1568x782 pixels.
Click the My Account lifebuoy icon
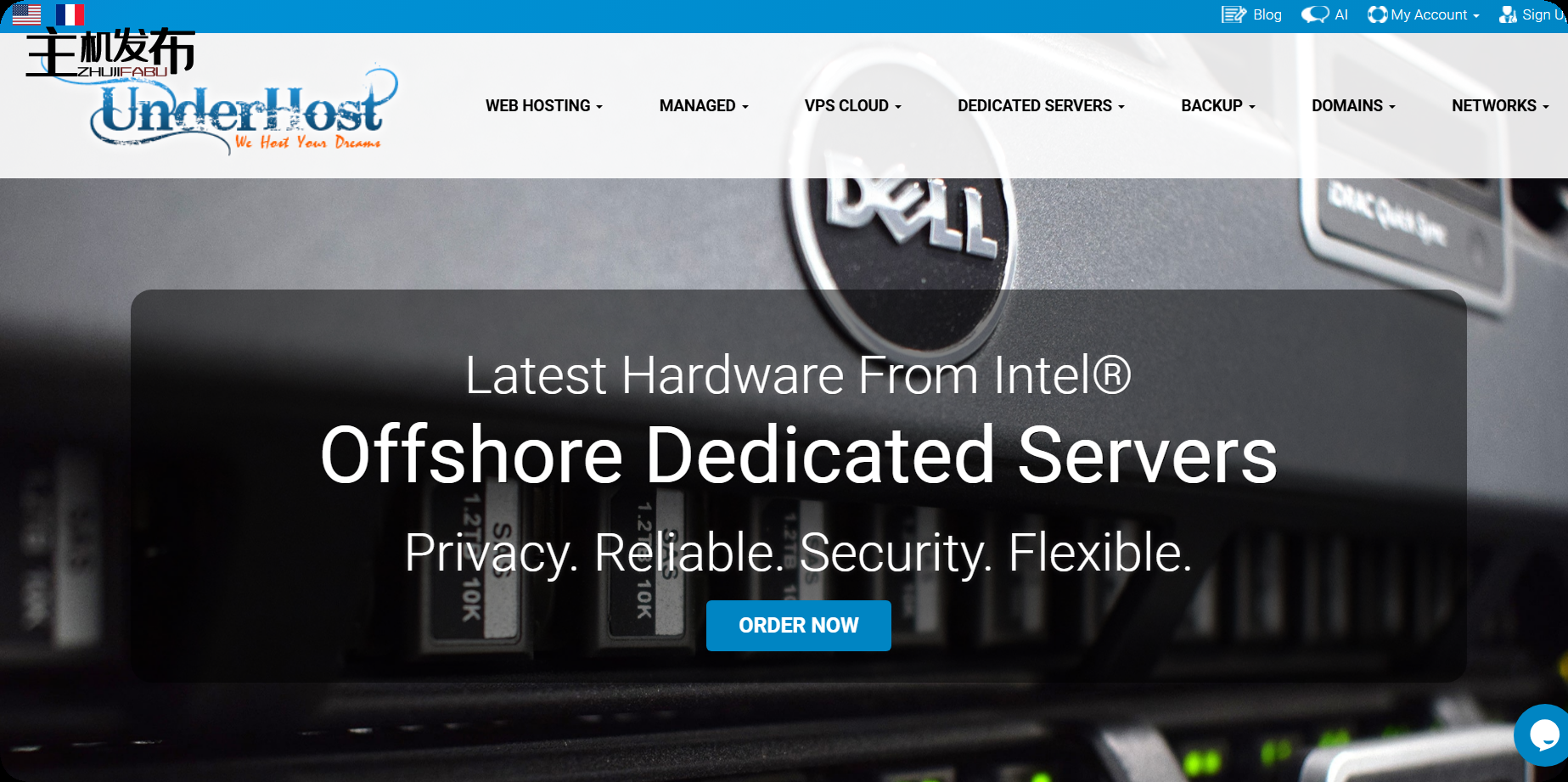1377,14
